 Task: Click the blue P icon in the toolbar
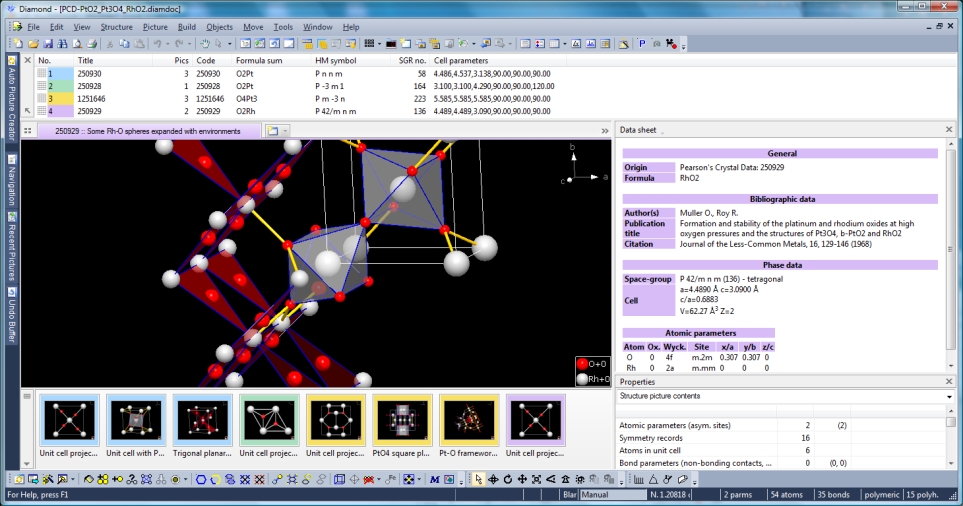[642, 44]
